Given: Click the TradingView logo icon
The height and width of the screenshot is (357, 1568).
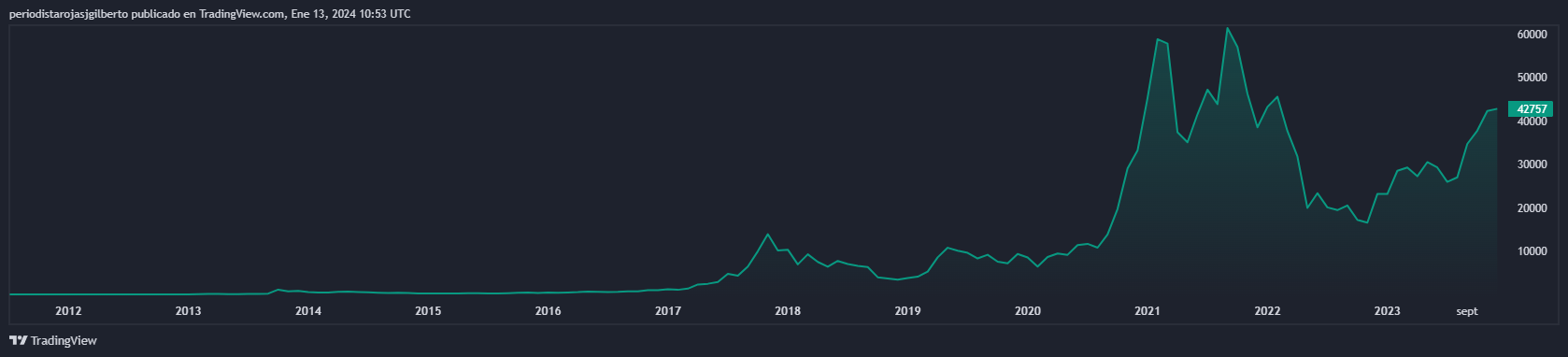Looking at the screenshot, I should pos(18,341).
